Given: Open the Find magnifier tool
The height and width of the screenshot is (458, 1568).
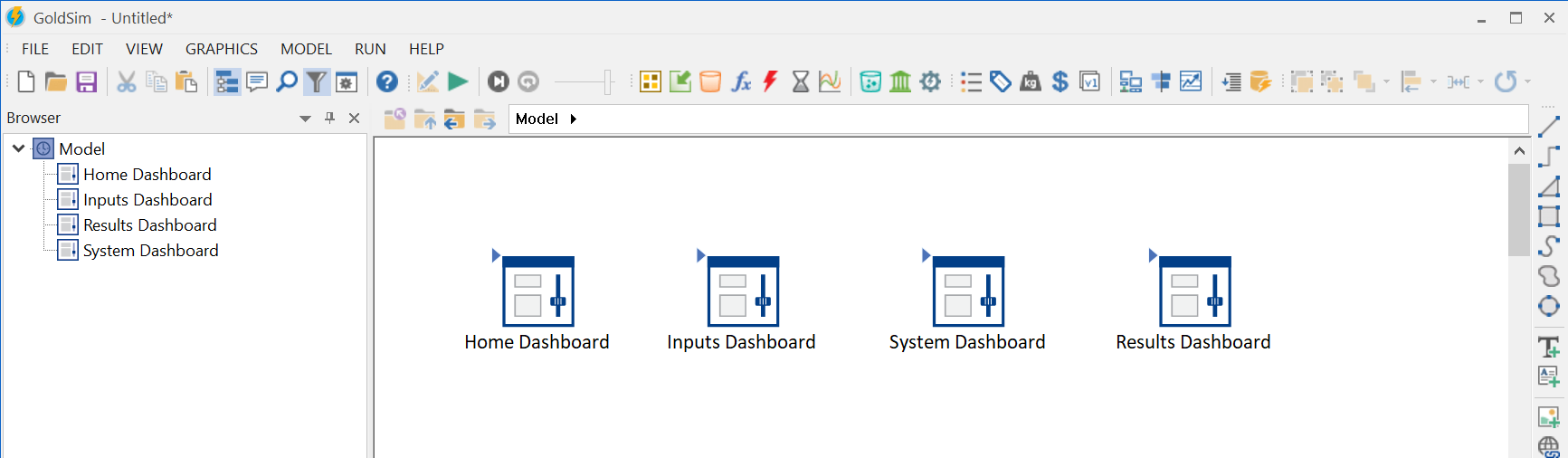Looking at the screenshot, I should [x=287, y=82].
